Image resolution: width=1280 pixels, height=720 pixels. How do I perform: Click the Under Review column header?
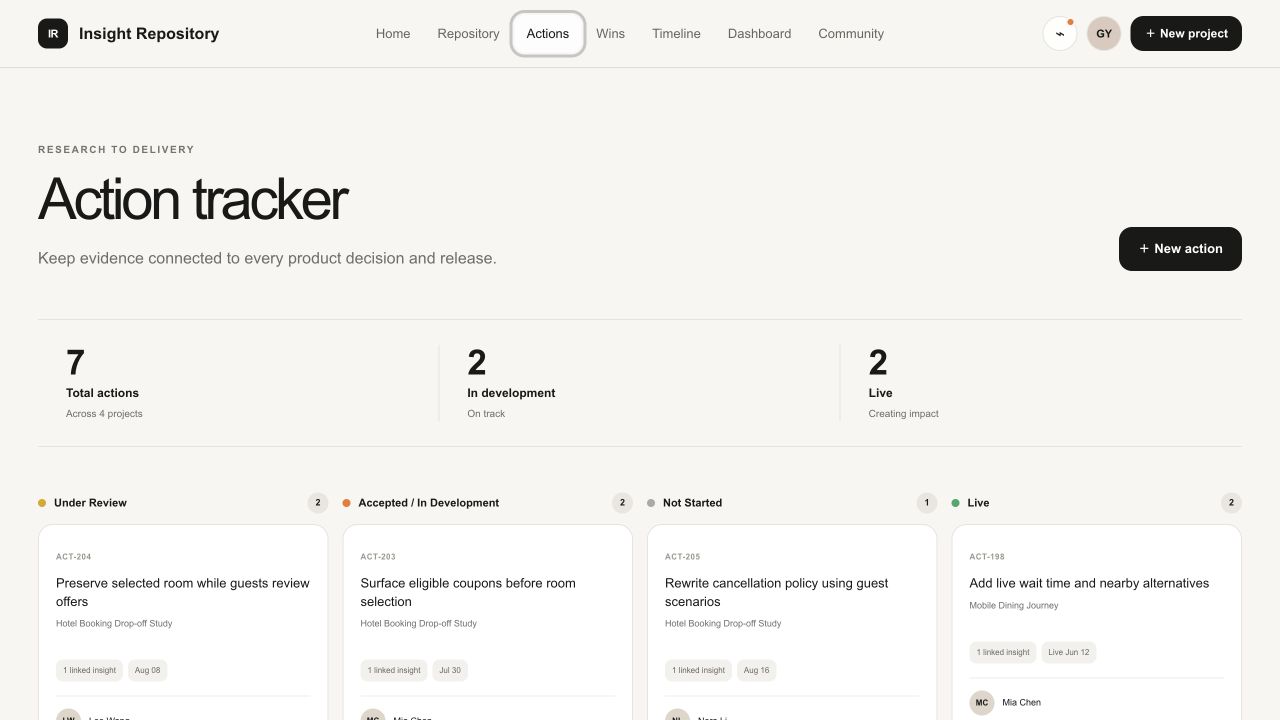click(90, 503)
